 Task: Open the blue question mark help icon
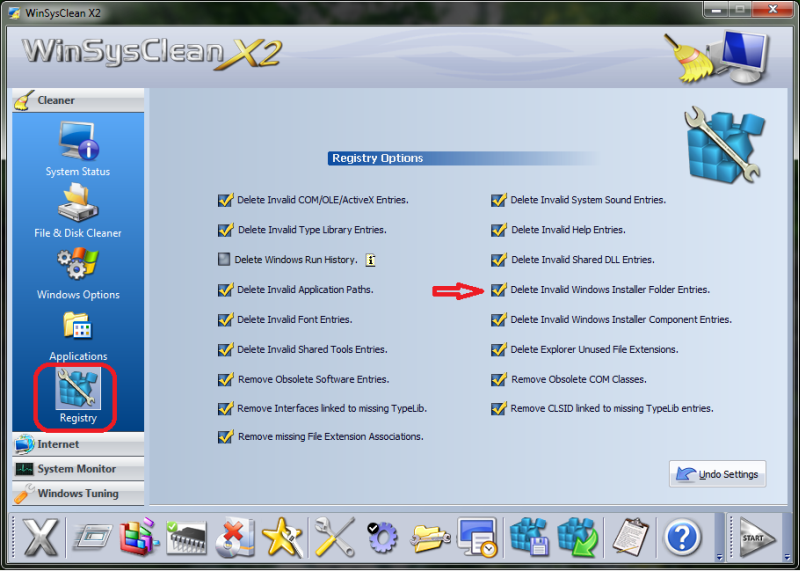(682, 538)
